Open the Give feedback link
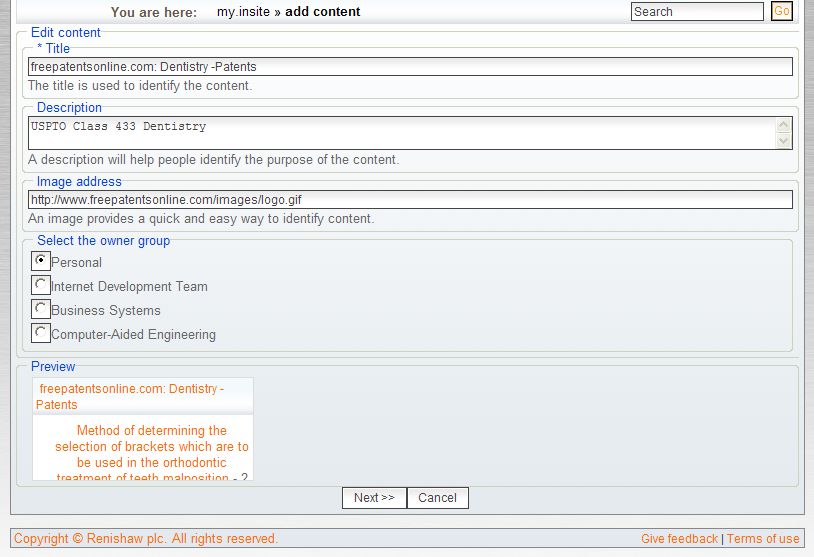 pyautogui.click(x=679, y=539)
